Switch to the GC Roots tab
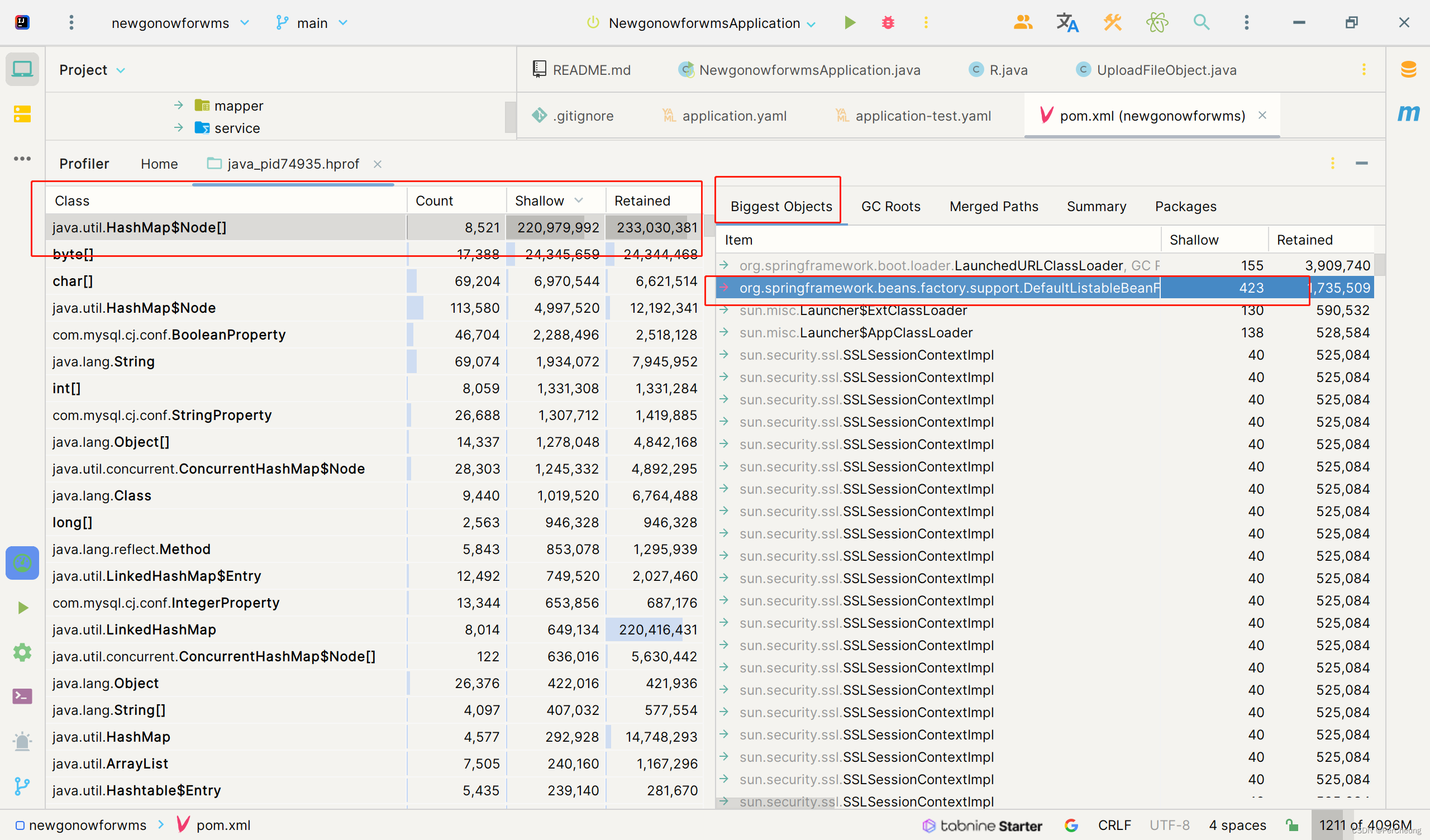Screen dimensions: 1430x840 (x=890, y=207)
